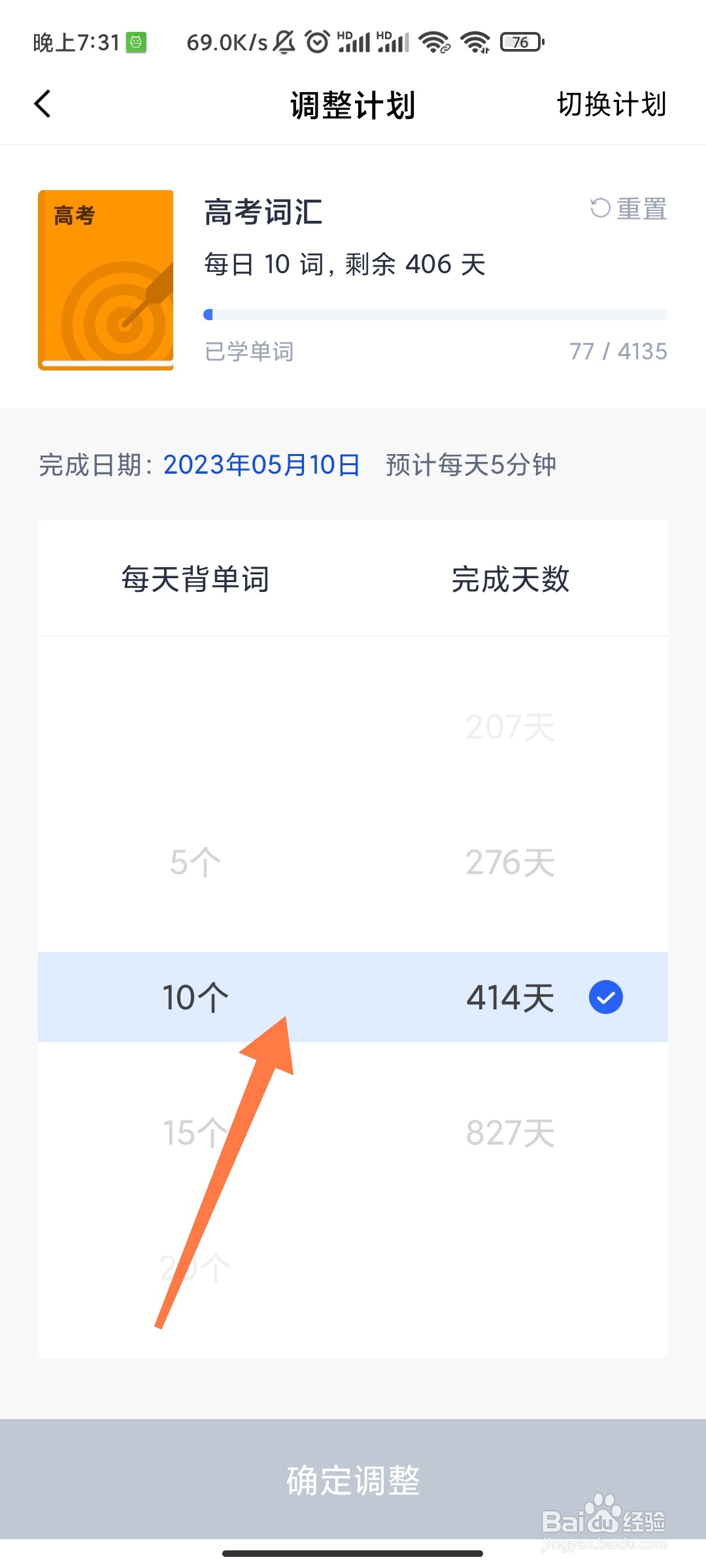
Task: Choose the 207天 completion option
Action: pyautogui.click(x=510, y=727)
